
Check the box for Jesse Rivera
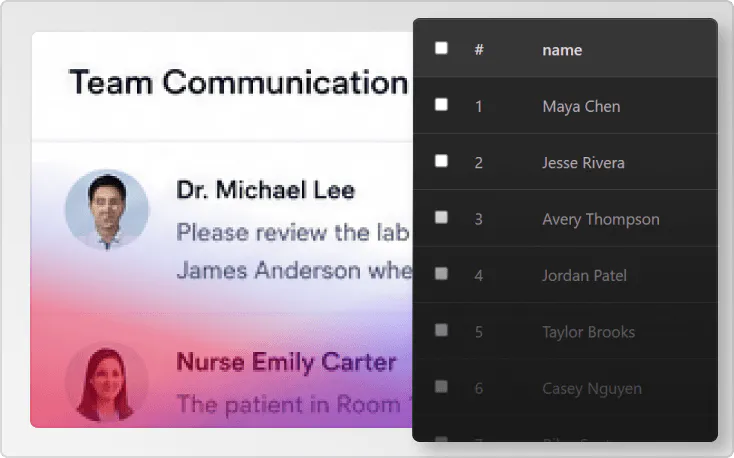(441, 161)
